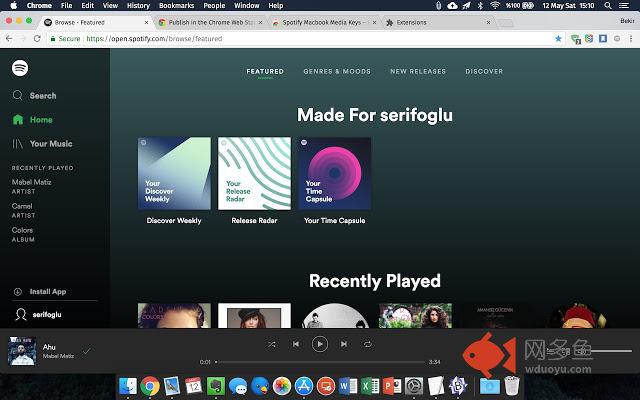Open Microsoft Word from the Dock
The image size is (640, 400).
[348, 386]
